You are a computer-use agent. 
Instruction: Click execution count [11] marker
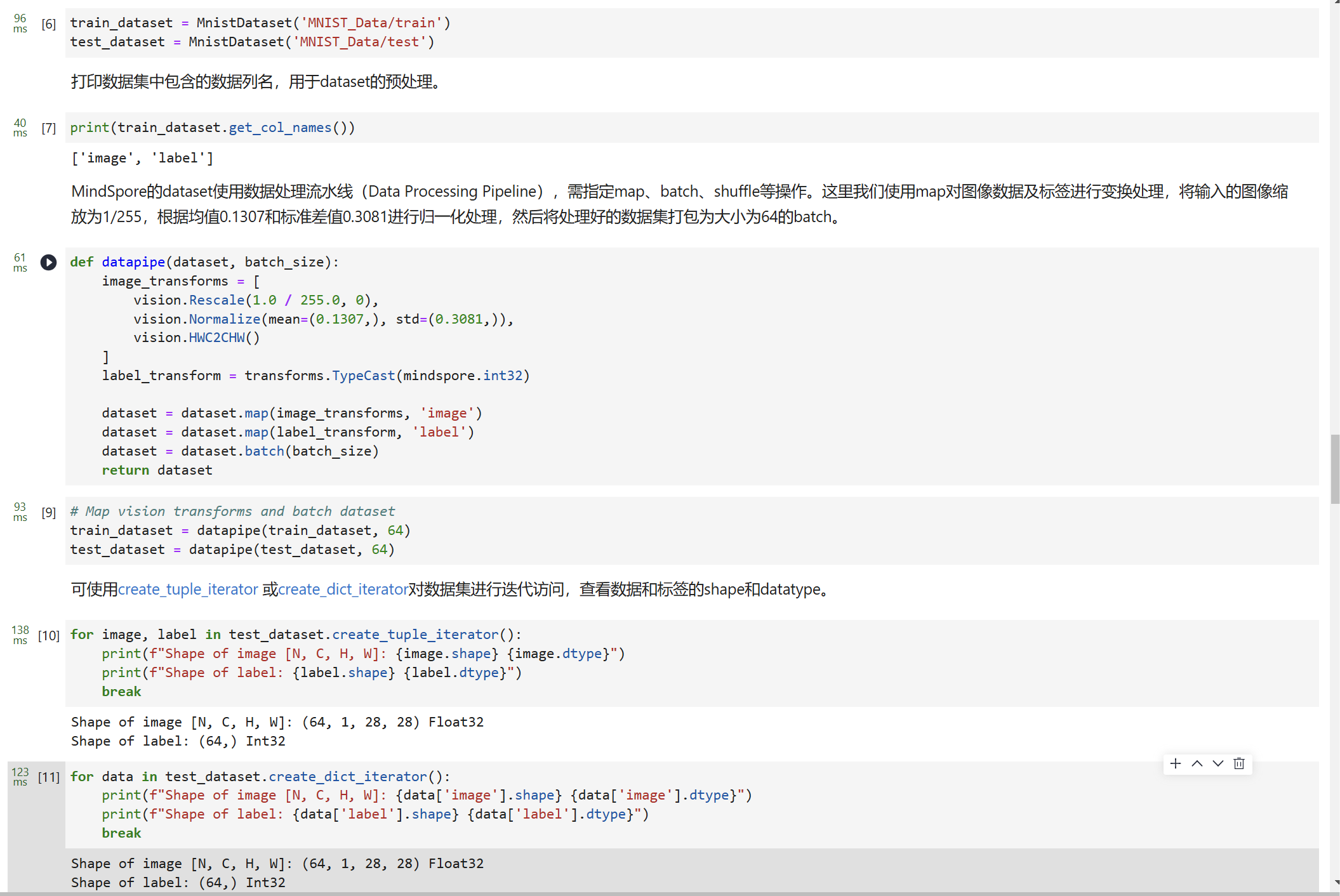click(48, 777)
